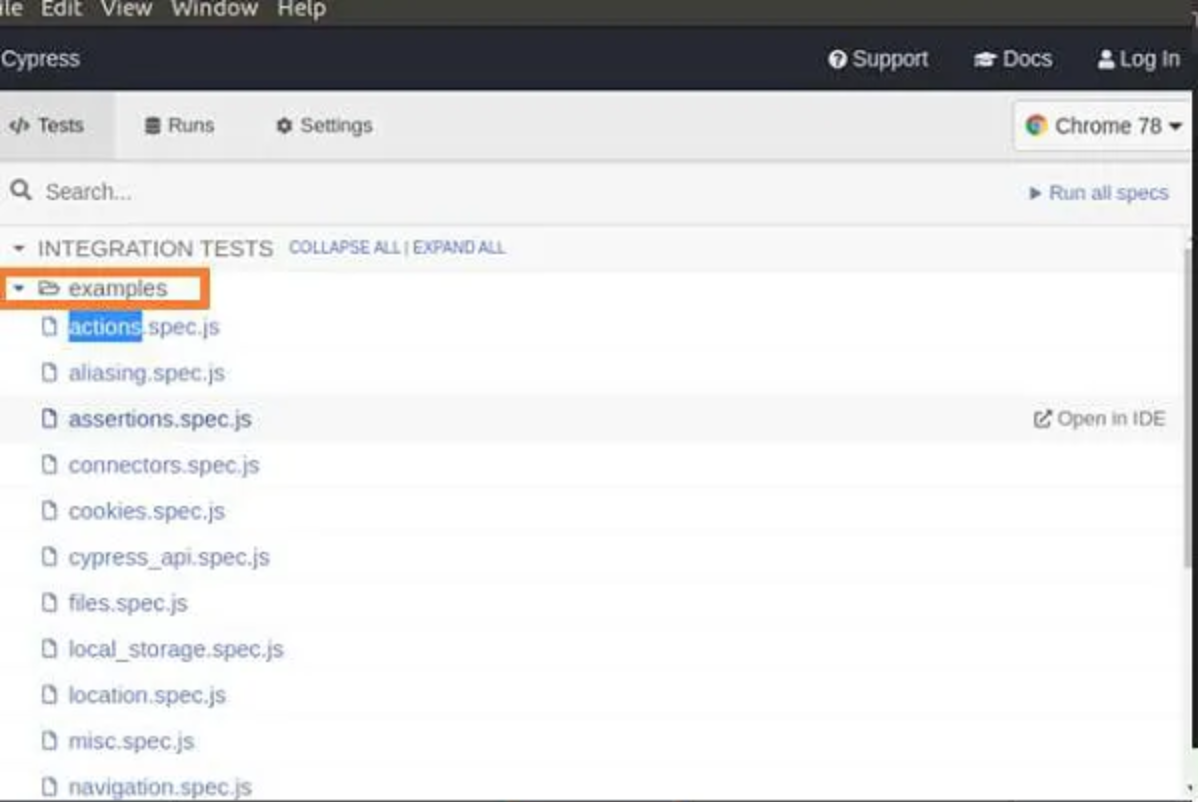The width and height of the screenshot is (1198, 802).
Task: Open navigation.spec.js
Action: pos(160,787)
